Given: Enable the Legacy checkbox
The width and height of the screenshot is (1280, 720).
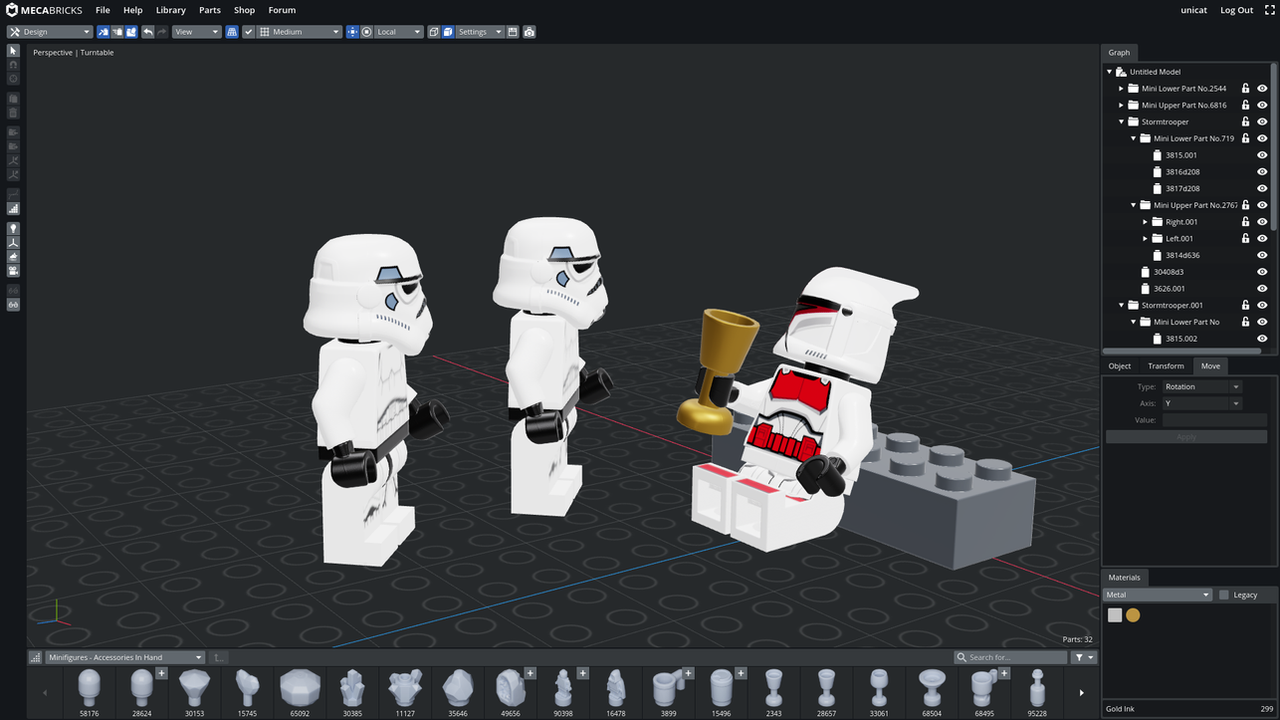Looking at the screenshot, I should click(x=1224, y=595).
